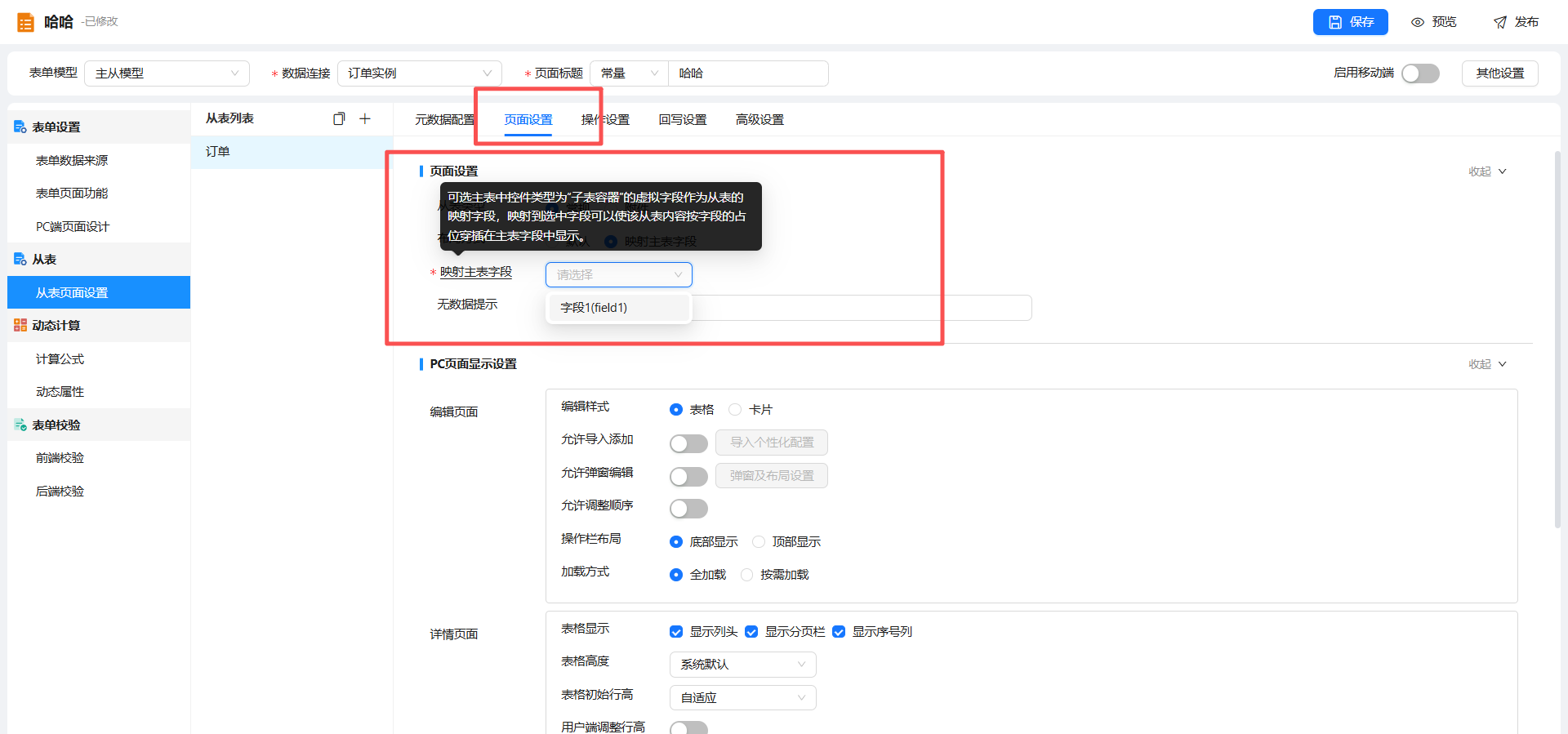Enable the 允许调整顺序 switch
Viewport: 1568px width, 734px height.
[688, 509]
